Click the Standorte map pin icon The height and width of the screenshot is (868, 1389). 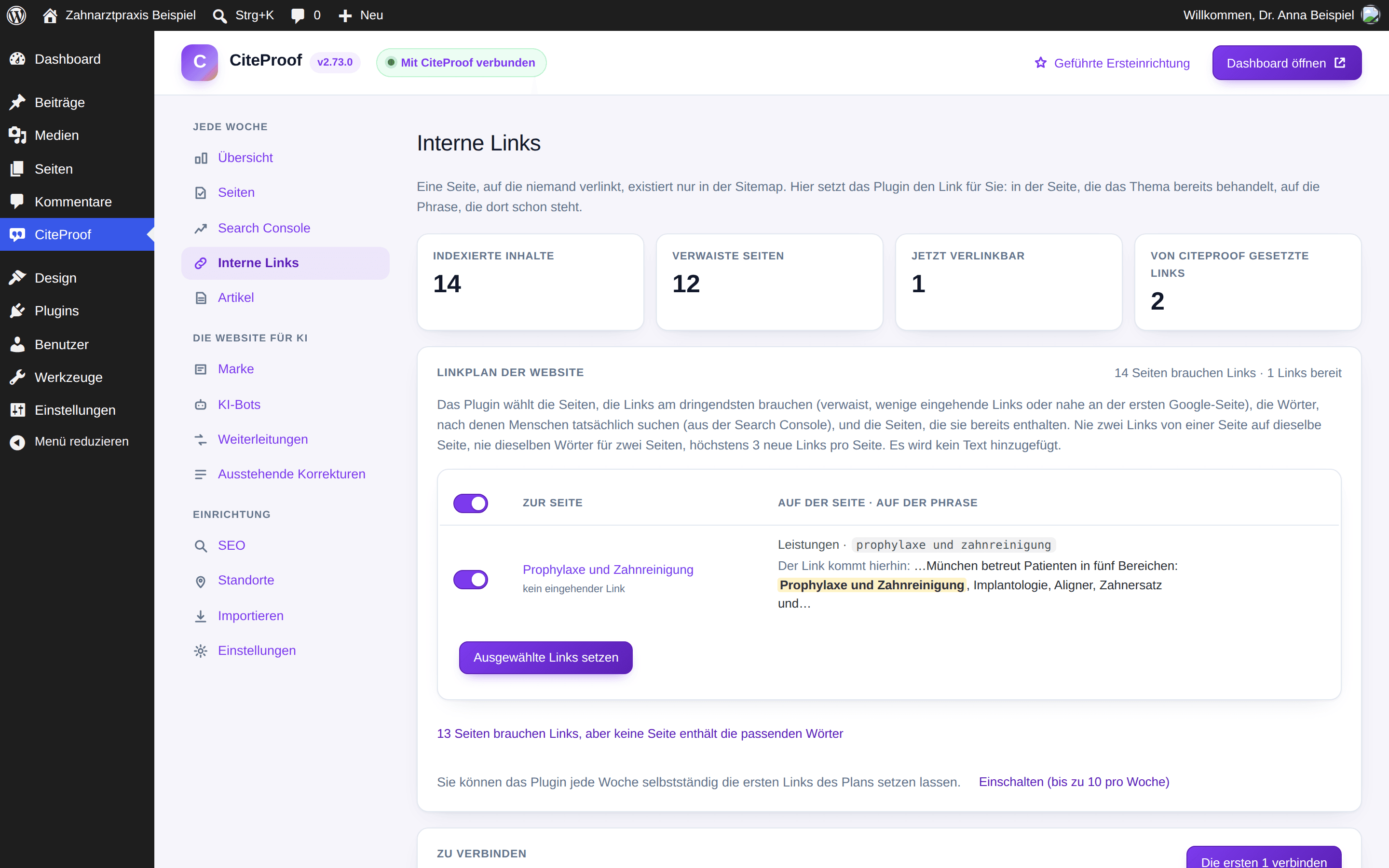pyautogui.click(x=200, y=581)
